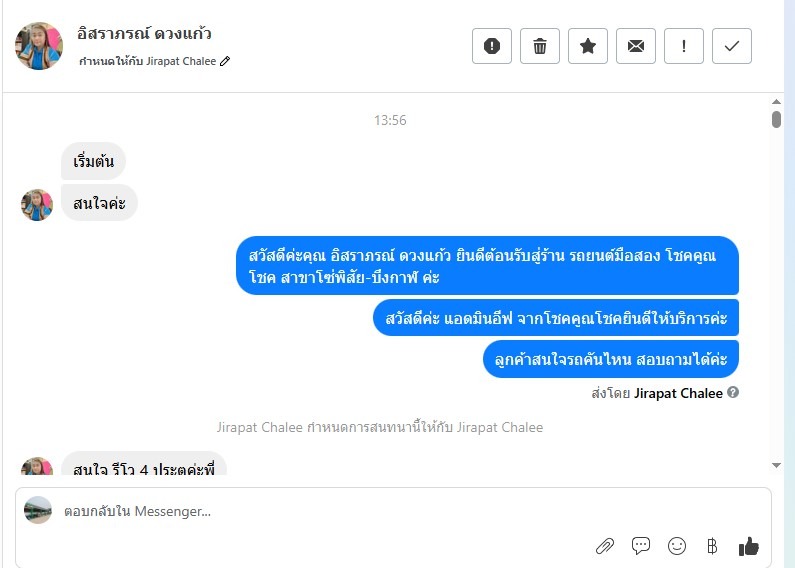Request payment with the baht icon

(712, 546)
